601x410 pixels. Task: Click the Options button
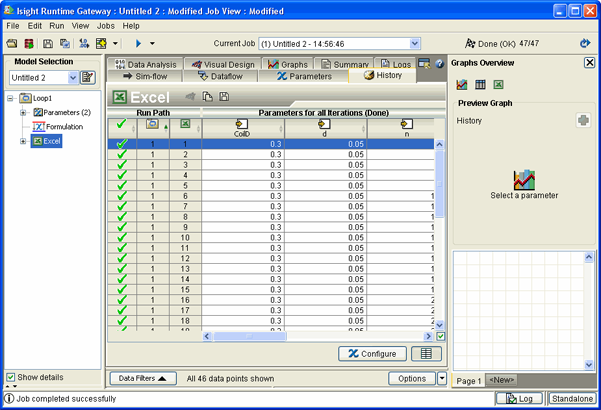(x=411, y=378)
